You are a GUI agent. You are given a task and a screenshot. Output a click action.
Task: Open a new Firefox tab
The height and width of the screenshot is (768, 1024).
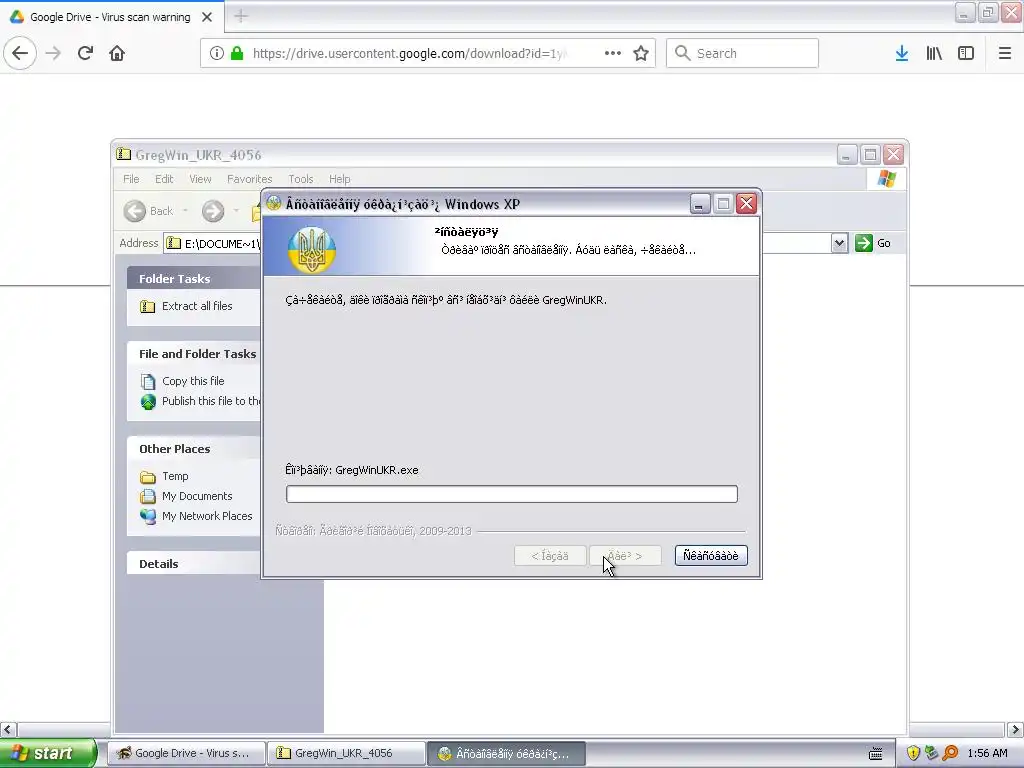[x=241, y=16]
